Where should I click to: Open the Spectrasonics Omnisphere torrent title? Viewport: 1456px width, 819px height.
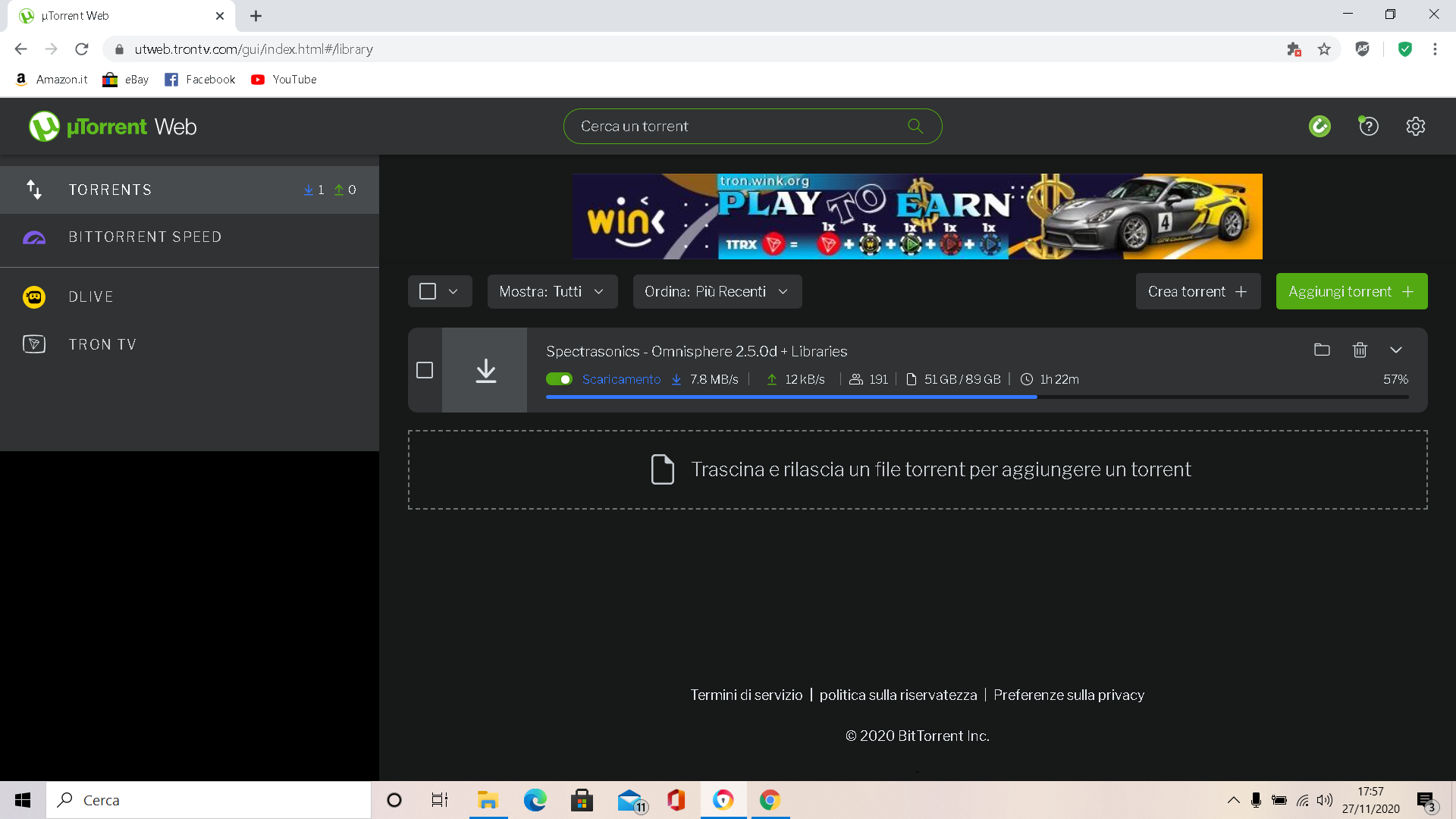(696, 351)
